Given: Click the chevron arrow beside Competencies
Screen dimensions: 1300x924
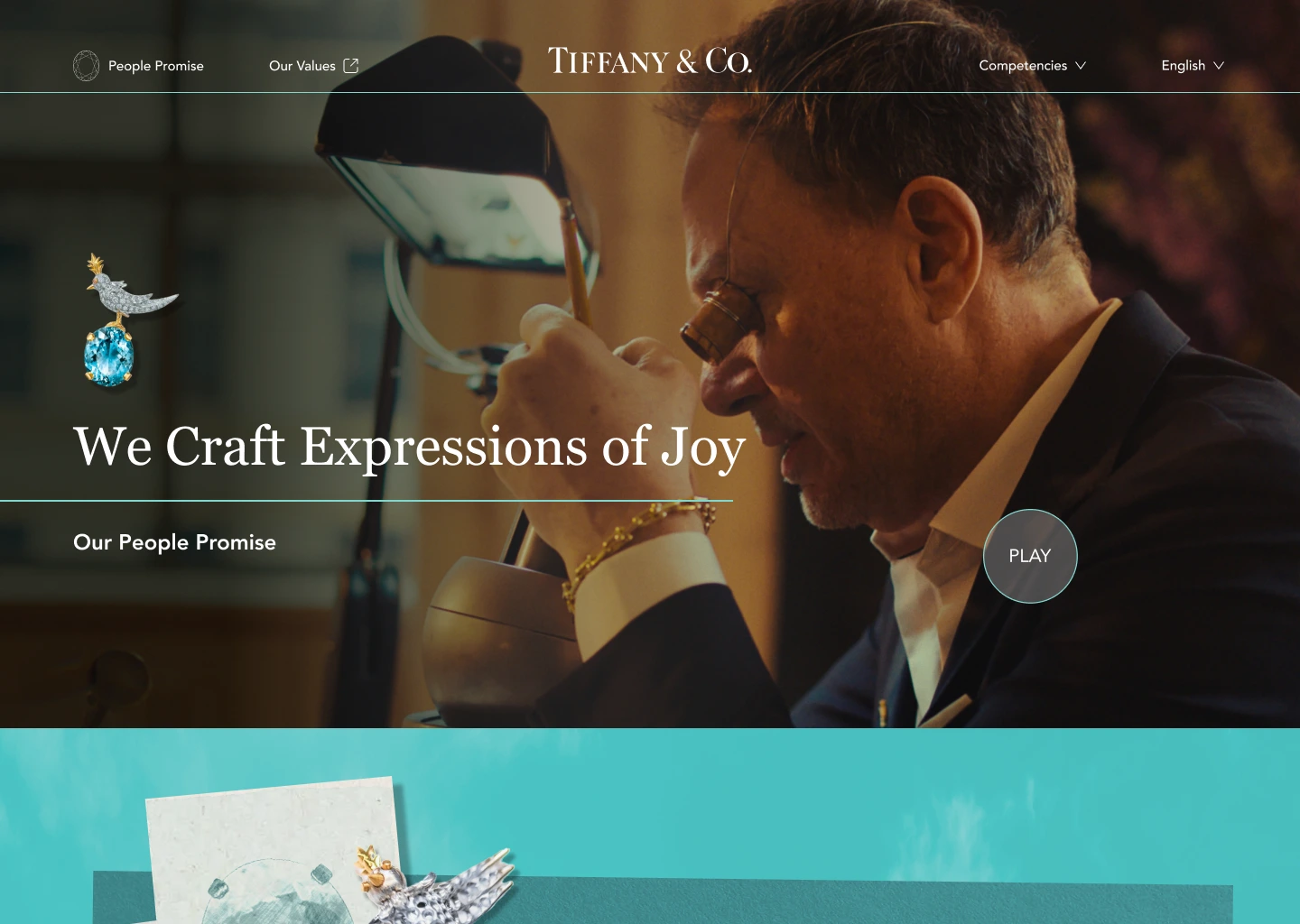Looking at the screenshot, I should click(1081, 66).
